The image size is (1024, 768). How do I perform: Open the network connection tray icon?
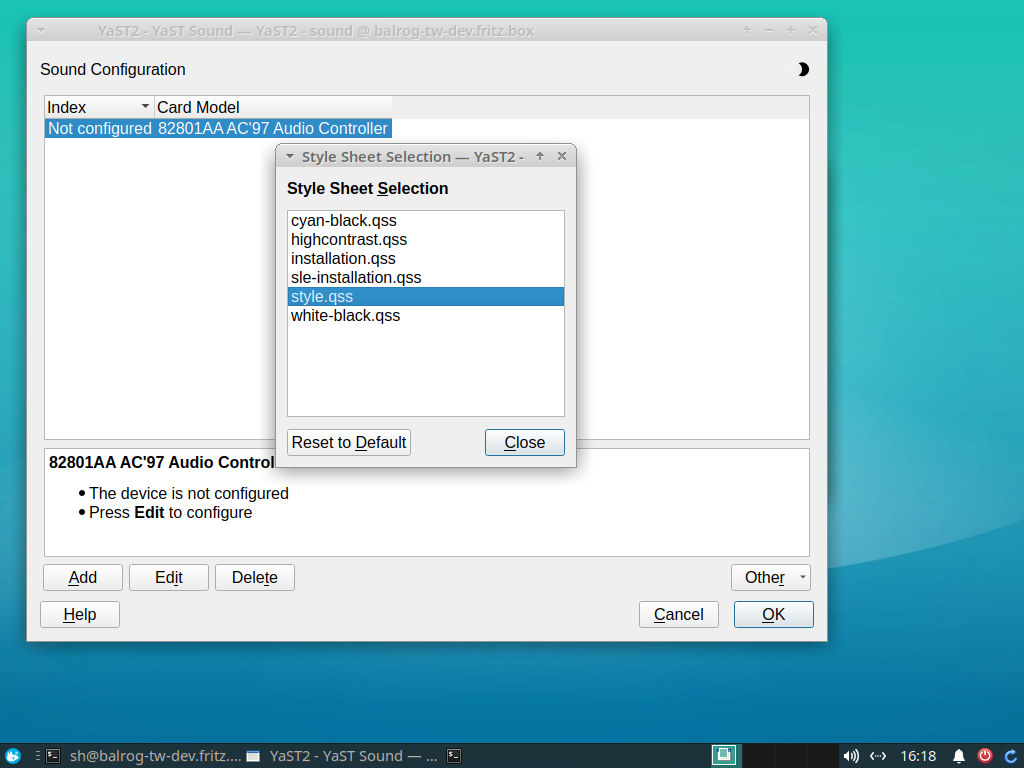(x=878, y=756)
